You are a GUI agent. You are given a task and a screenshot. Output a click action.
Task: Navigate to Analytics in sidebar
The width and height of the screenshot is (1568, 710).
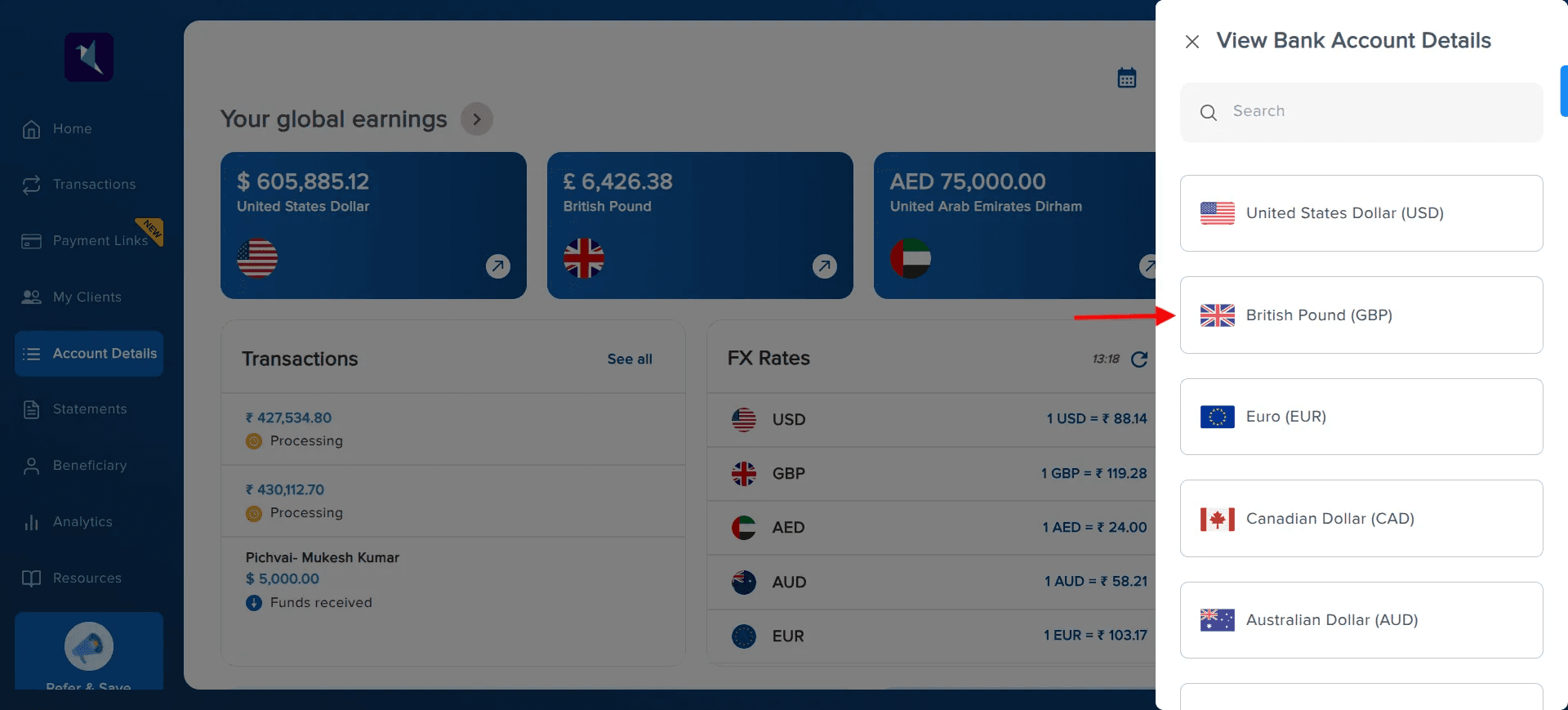tap(82, 522)
